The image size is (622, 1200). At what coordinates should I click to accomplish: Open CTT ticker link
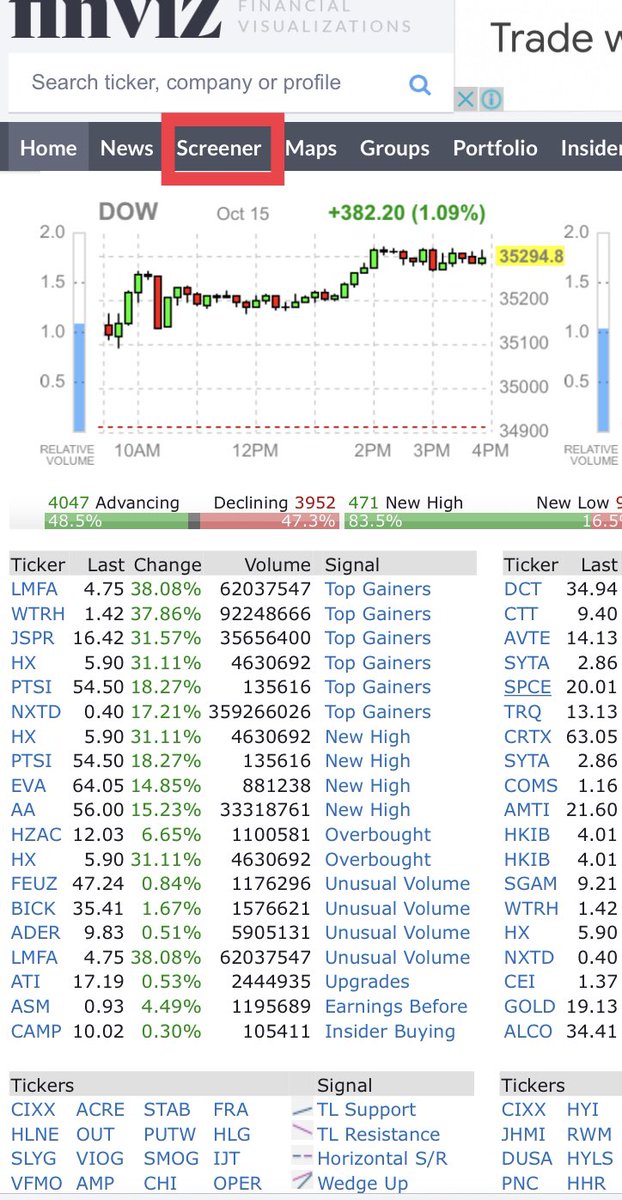(521, 614)
